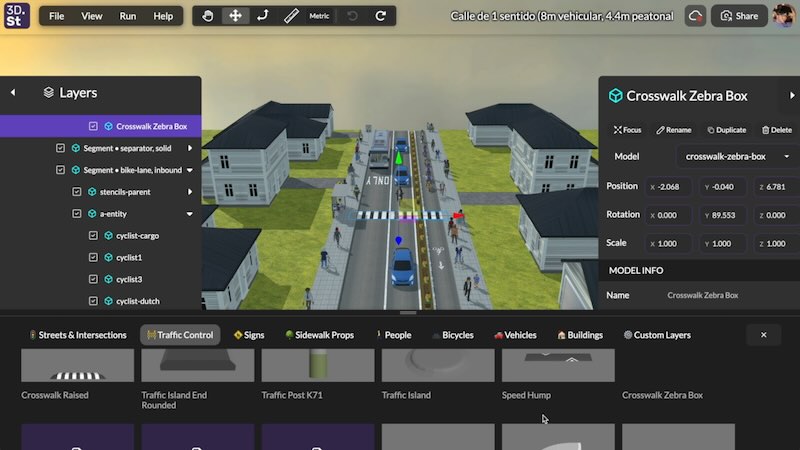Click the 3D.St logo icon
The image size is (800, 450).
point(17,15)
